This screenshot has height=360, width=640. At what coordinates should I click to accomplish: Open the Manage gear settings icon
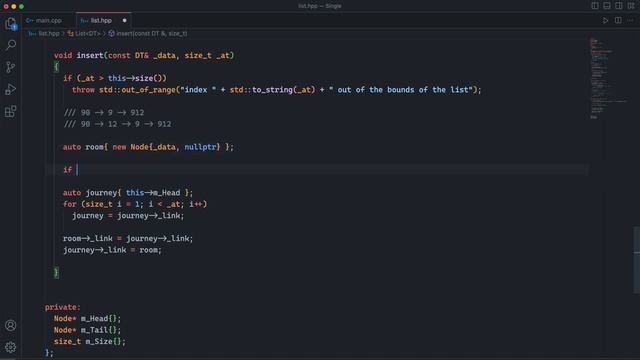click(11, 347)
